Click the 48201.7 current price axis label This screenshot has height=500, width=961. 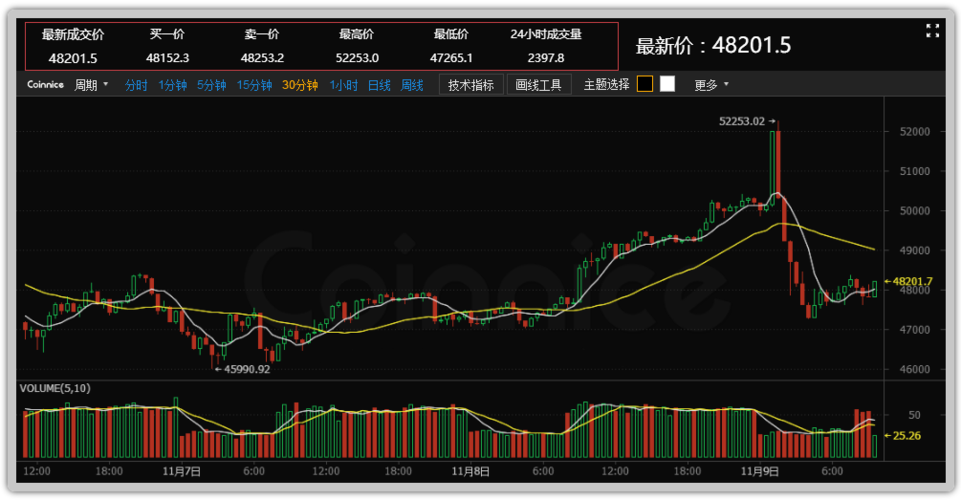[x=912, y=282]
